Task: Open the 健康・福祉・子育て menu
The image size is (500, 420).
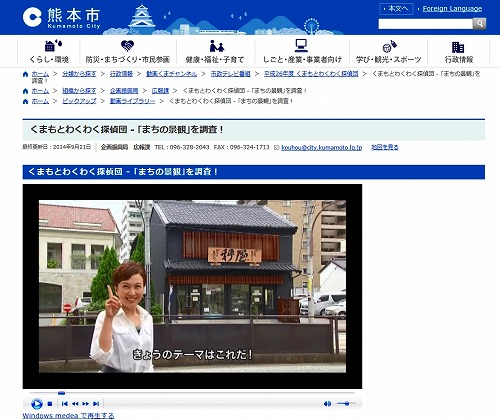Action: point(215,51)
